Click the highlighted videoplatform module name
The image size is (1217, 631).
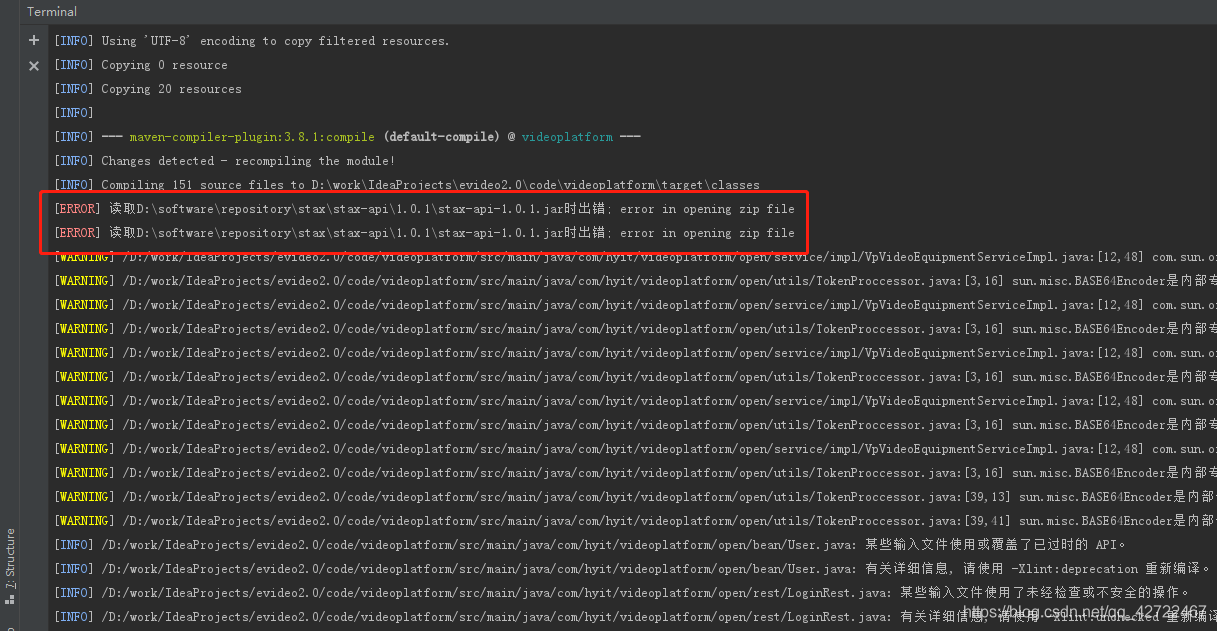(567, 136)
